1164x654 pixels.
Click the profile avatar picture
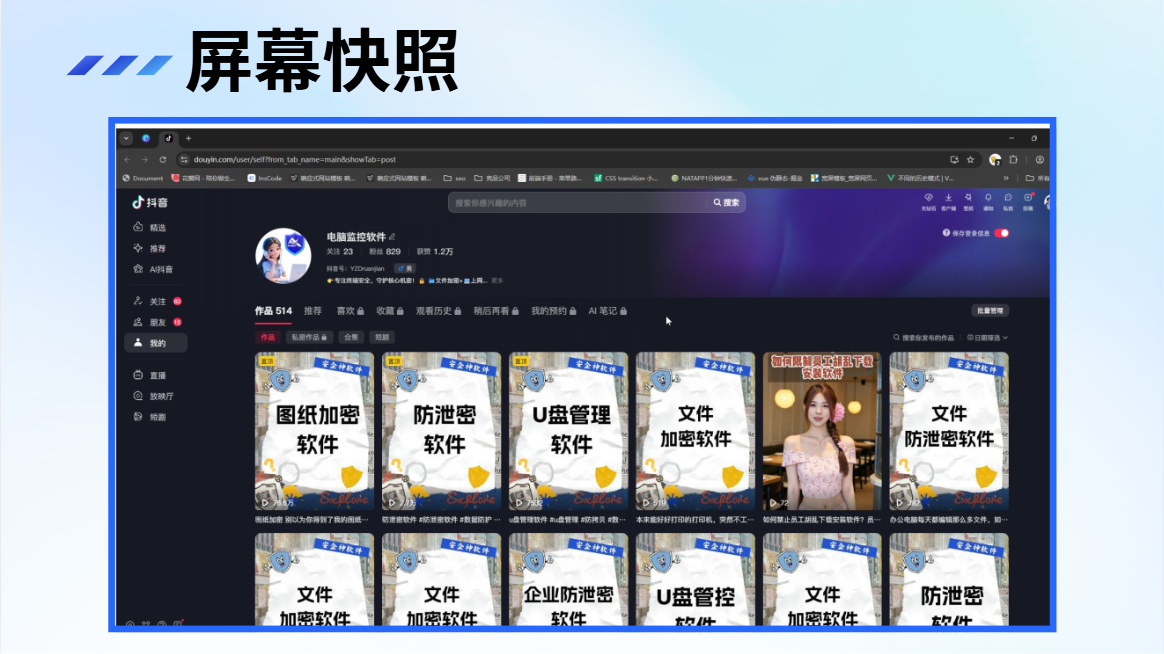(284, 255)
